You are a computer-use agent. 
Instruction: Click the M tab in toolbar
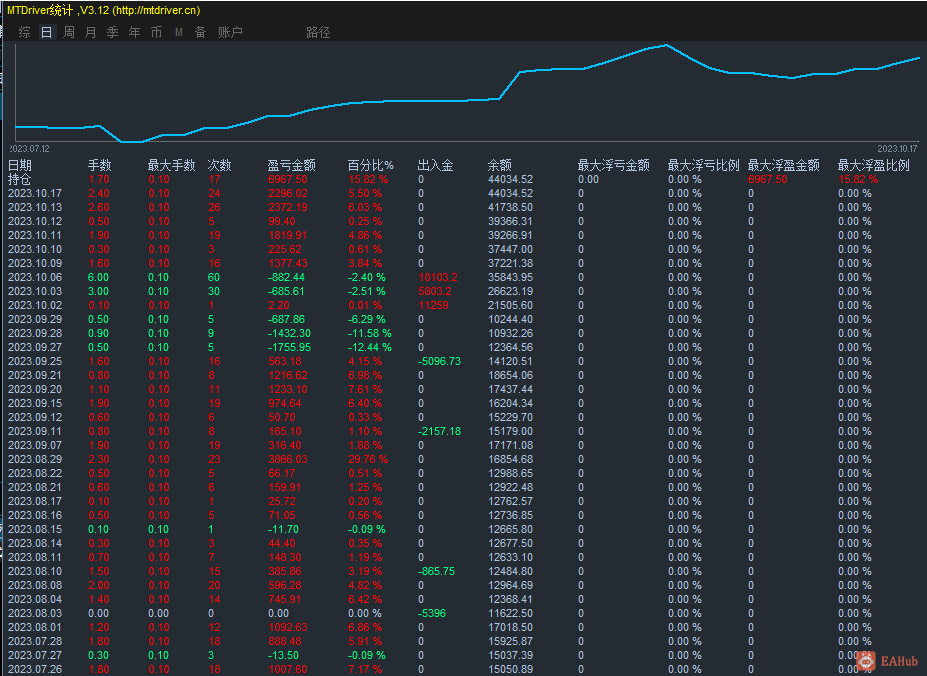point(179,32)
